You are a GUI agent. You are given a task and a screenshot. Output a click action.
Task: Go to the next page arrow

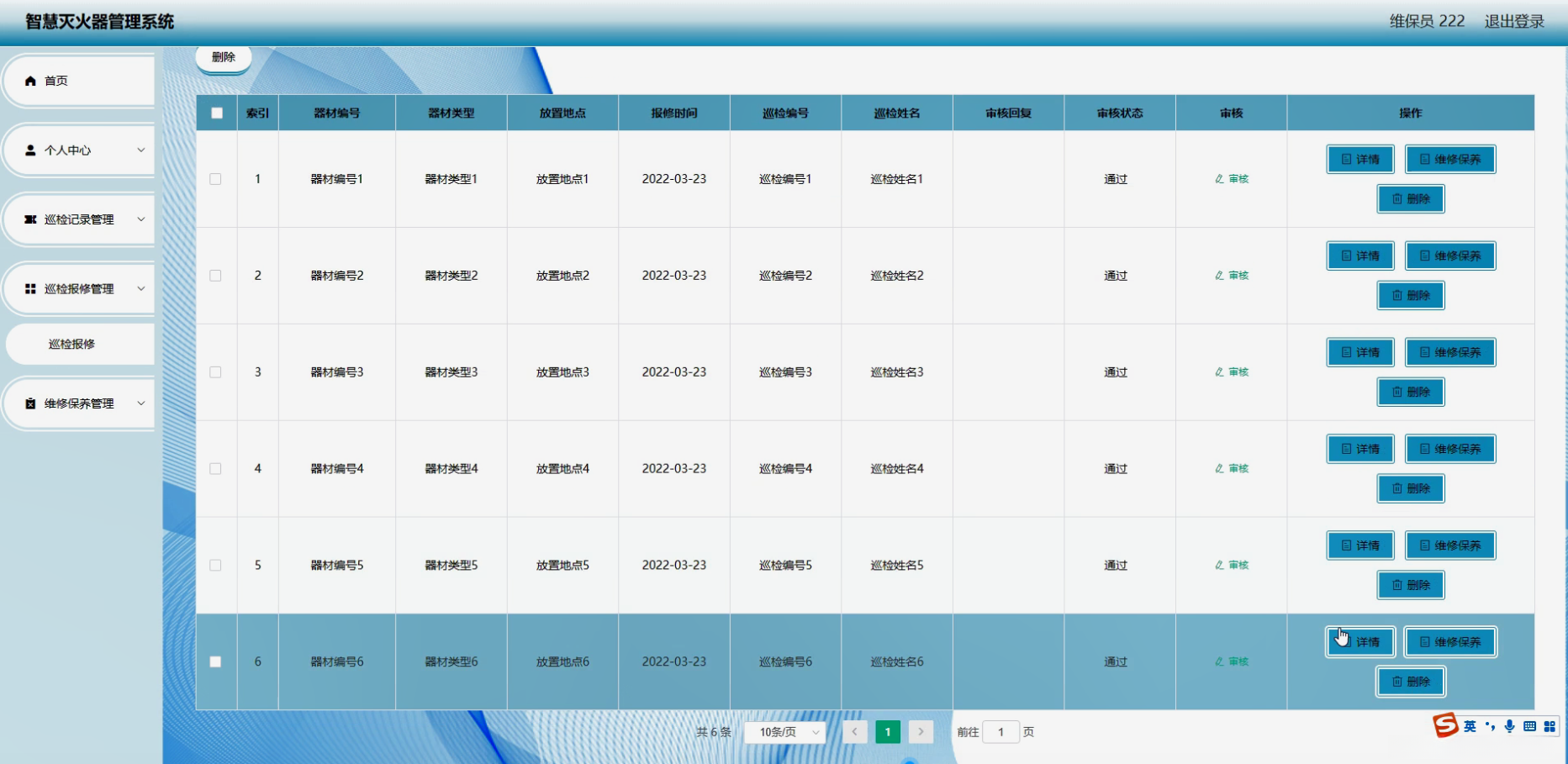point(921,732)
